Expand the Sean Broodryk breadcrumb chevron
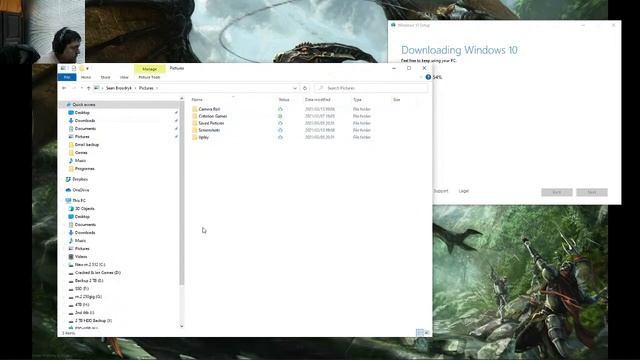Screen dimensions: 640x360 point(135,88)
